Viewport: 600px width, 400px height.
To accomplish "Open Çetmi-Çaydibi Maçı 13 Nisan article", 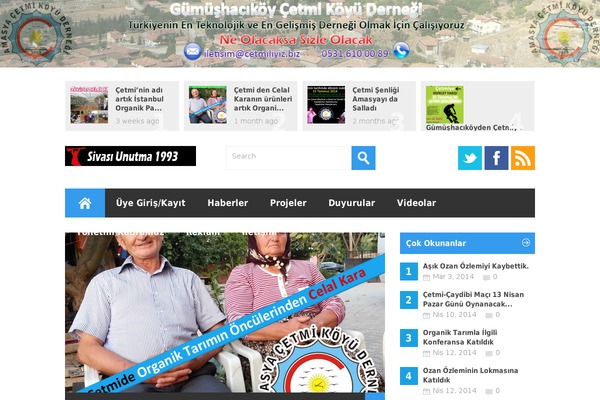I will point(473,299).
